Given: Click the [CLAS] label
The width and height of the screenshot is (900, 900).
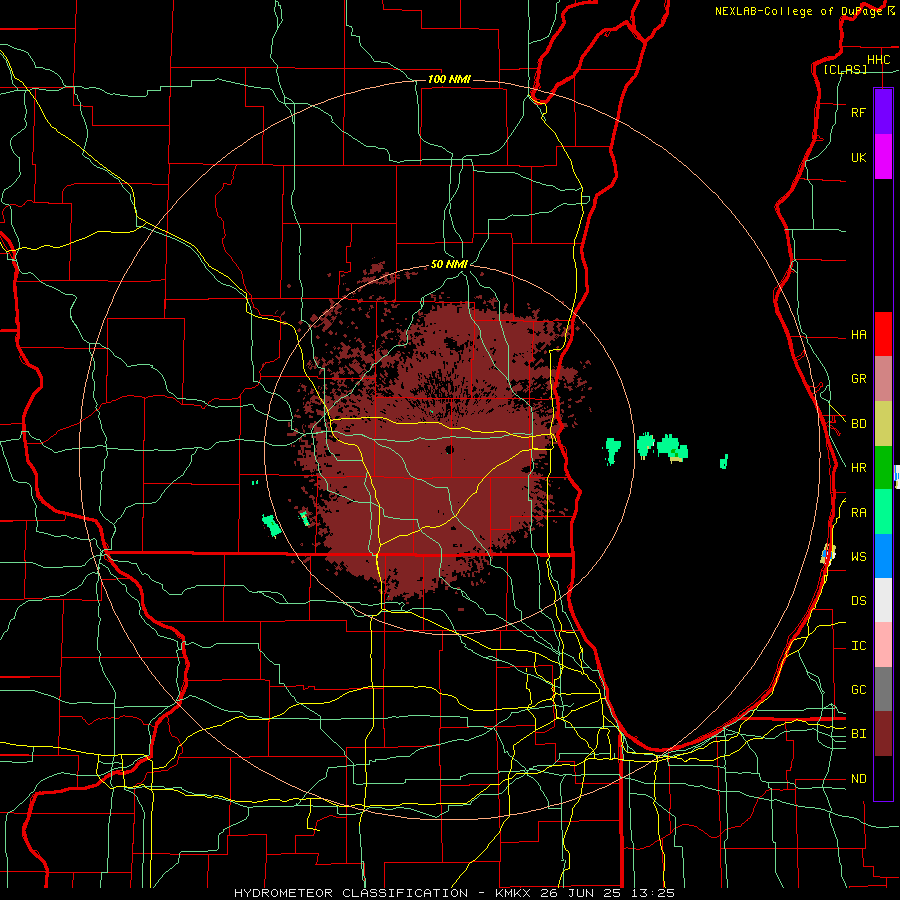Looking at the screenshot, I should [845, 69].
